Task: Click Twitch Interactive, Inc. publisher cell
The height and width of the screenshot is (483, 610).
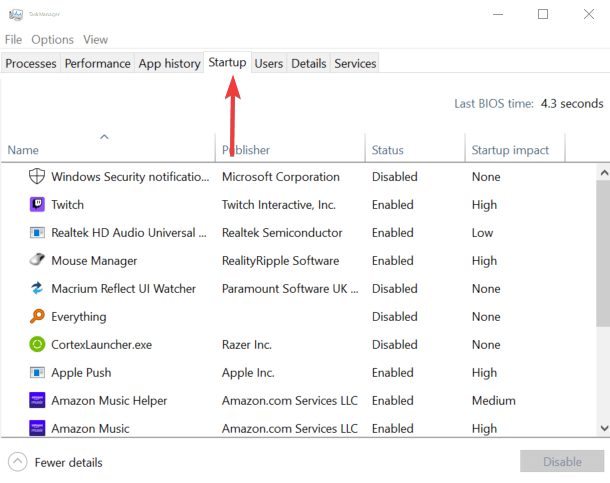Action: click(279, 205)
